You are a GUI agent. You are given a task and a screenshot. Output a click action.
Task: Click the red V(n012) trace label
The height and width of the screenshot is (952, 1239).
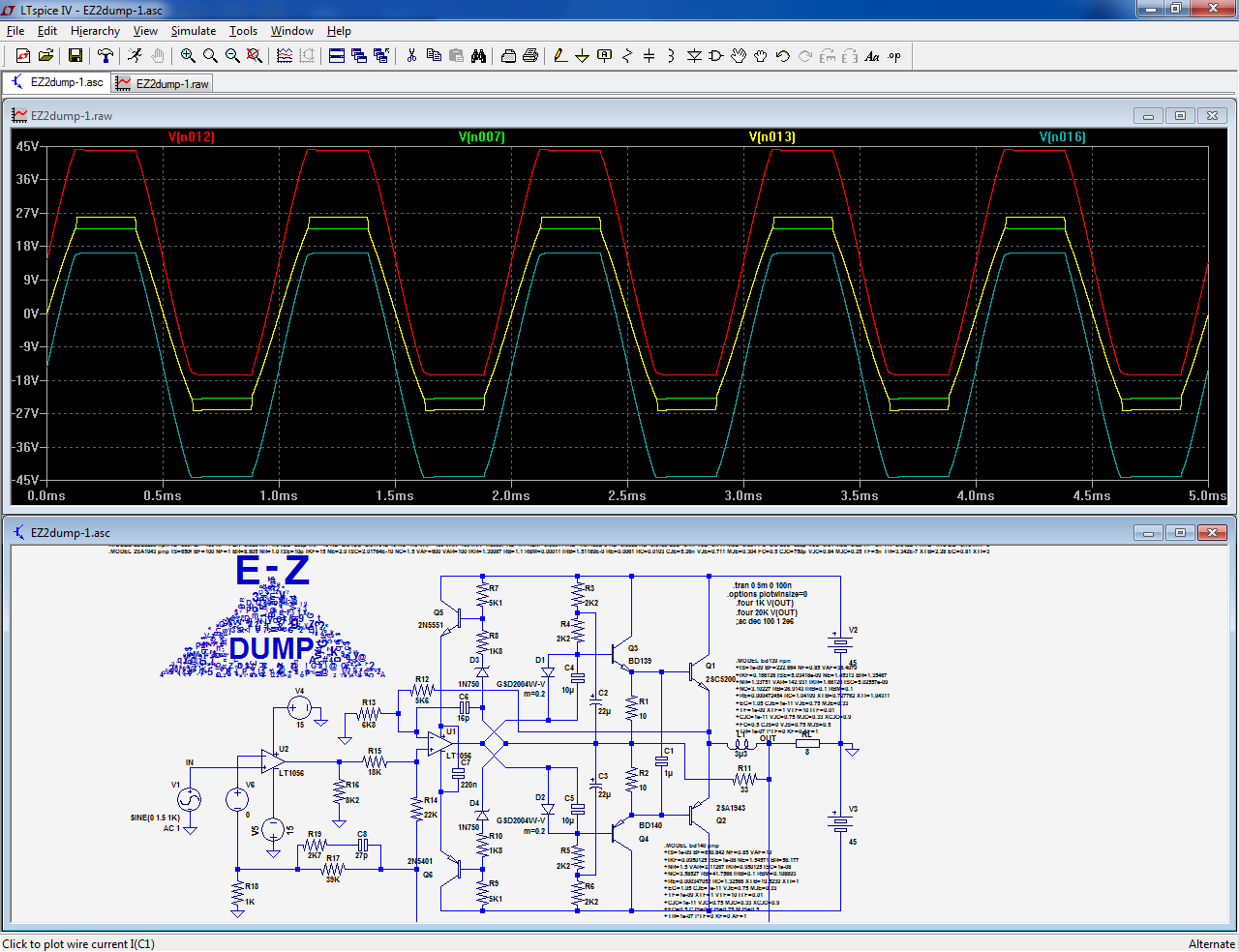pyautogui.click(x=192, y=137)
